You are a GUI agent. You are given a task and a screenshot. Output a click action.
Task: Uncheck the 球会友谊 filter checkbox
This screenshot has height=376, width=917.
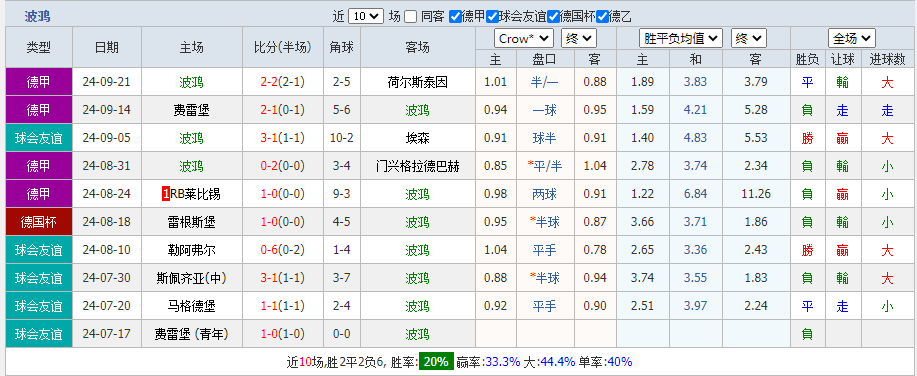point(492,16)
